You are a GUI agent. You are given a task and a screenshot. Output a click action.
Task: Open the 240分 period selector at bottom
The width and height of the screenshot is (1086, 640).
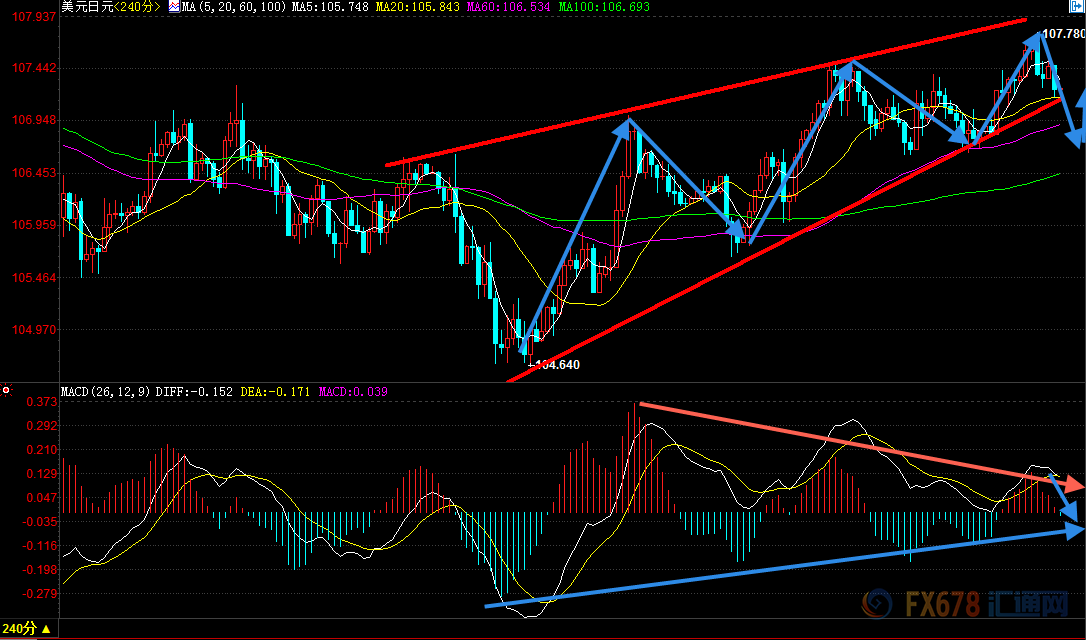tap(20, 629)
